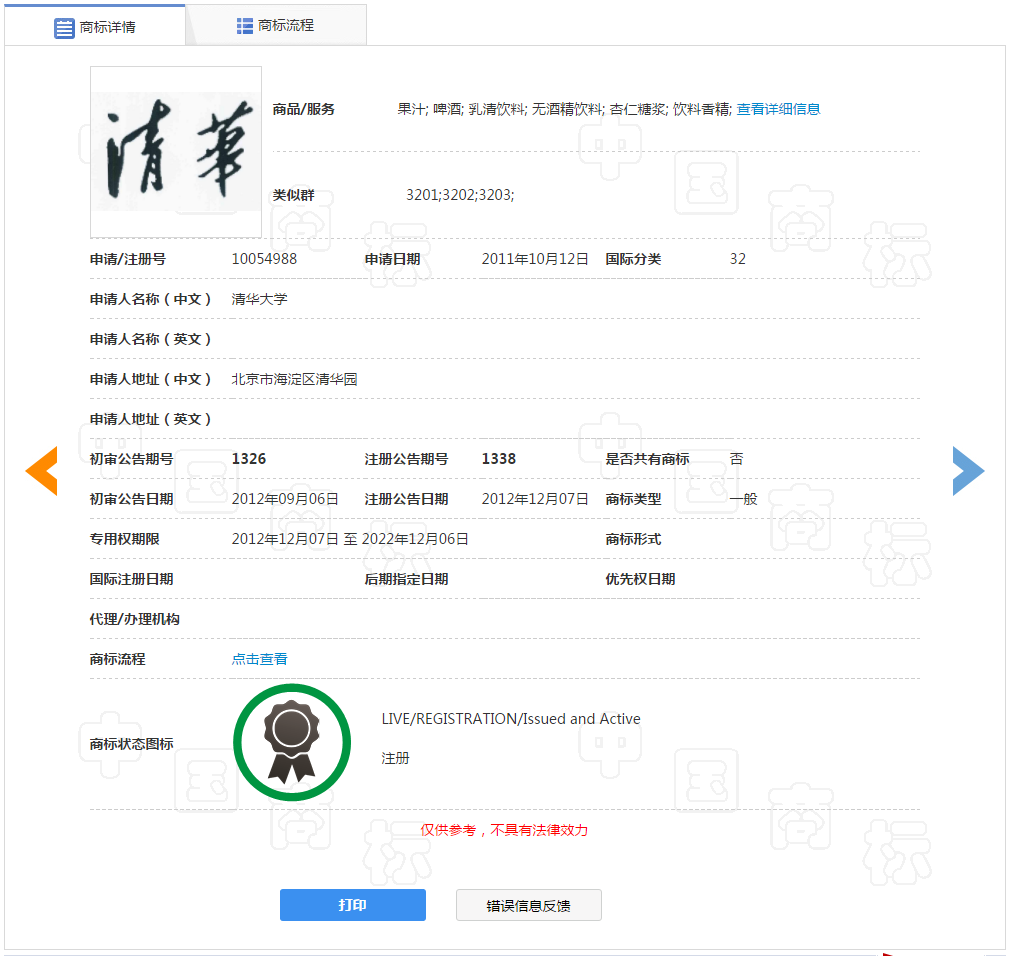Select the registration number 10054988
Screen dimensions: 1011x956
tap(264, 259)
